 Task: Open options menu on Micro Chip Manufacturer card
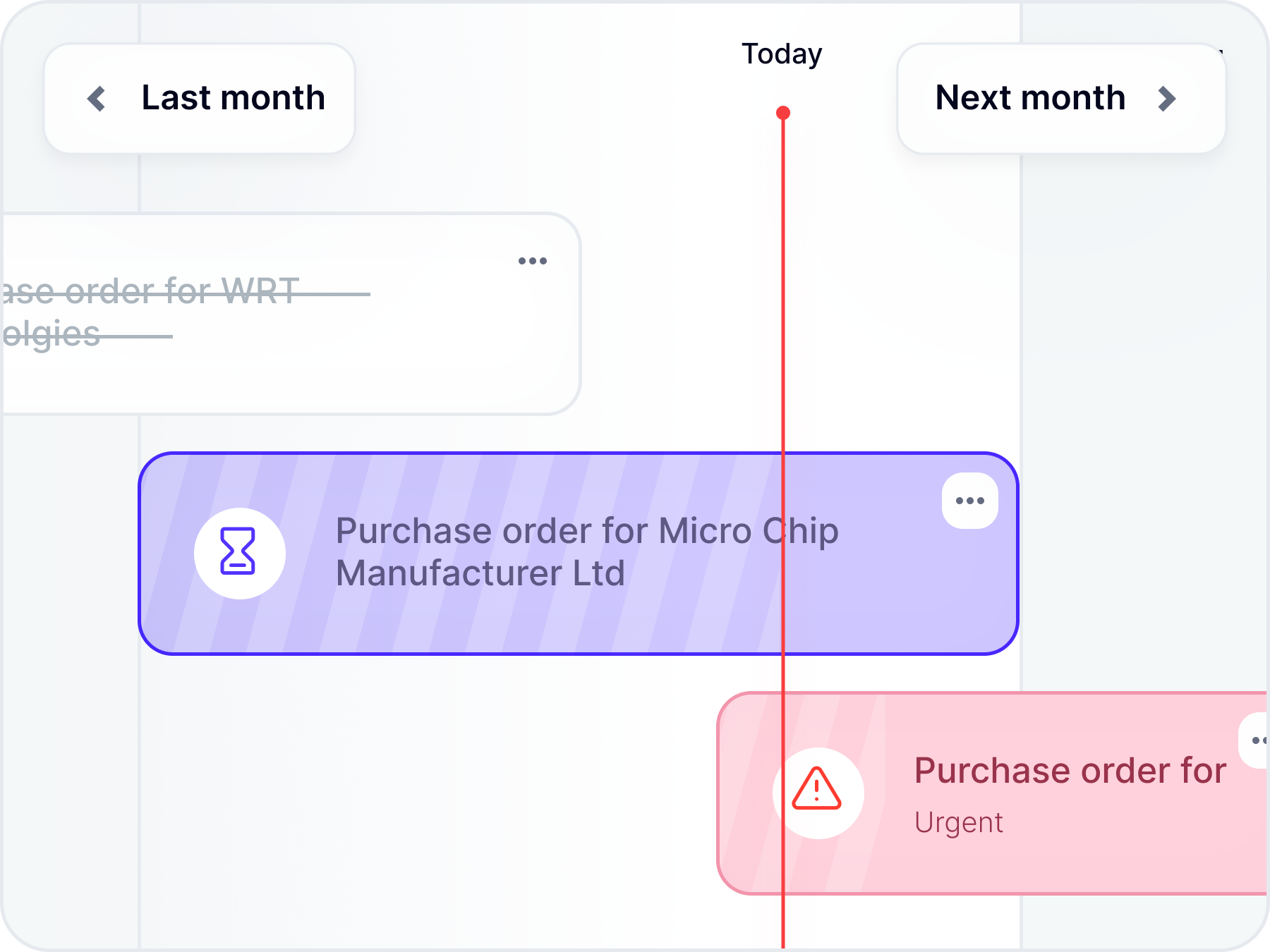pyautogui.click(x=970, y=501)
